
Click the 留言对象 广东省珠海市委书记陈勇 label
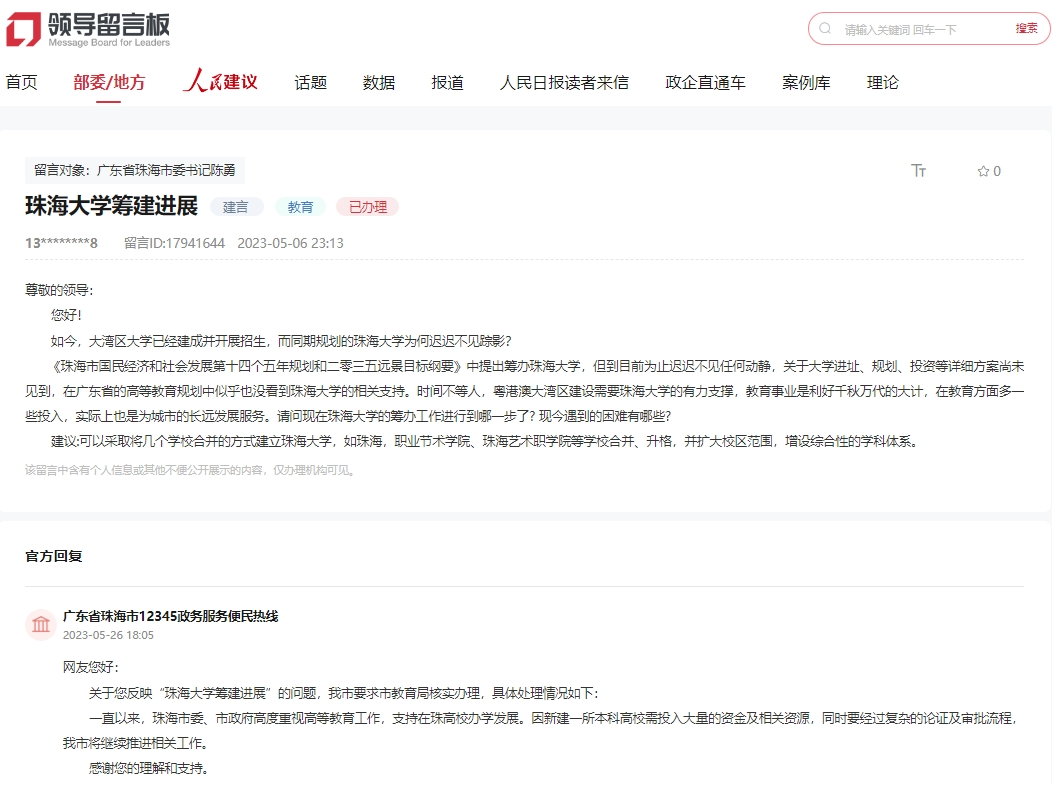135,170
